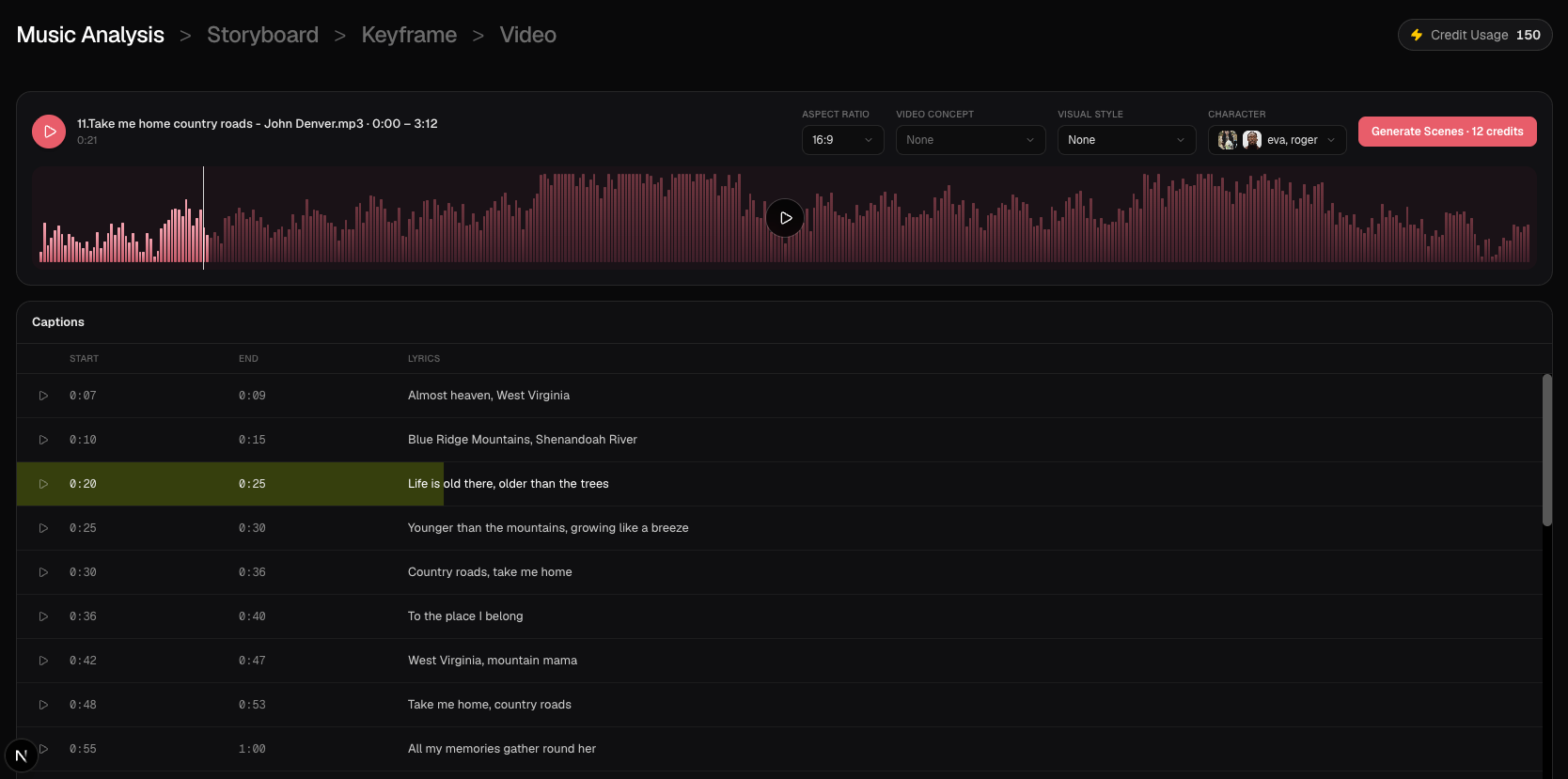Viewport: 1568px width, 779px height.
Task: Switch to the Video step
Action: (528, 35)
